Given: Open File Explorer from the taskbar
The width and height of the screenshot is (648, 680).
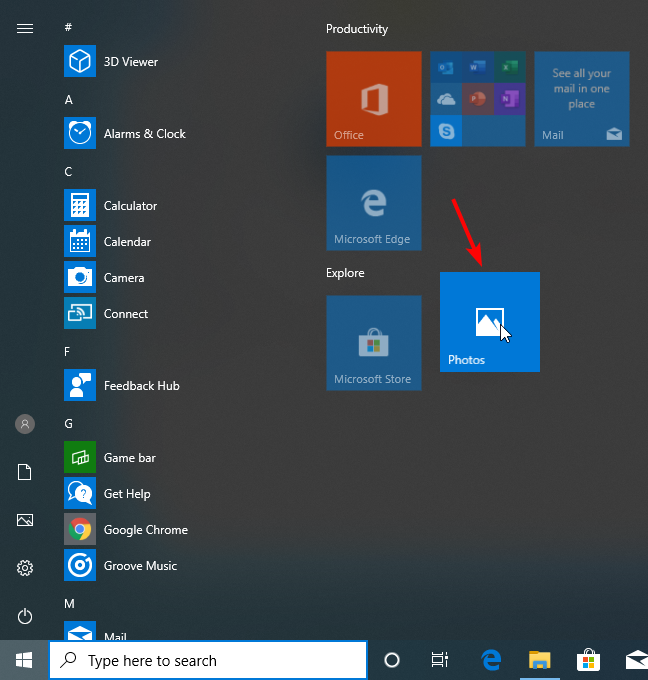Looking at the screenshot, I should [540, 660].
